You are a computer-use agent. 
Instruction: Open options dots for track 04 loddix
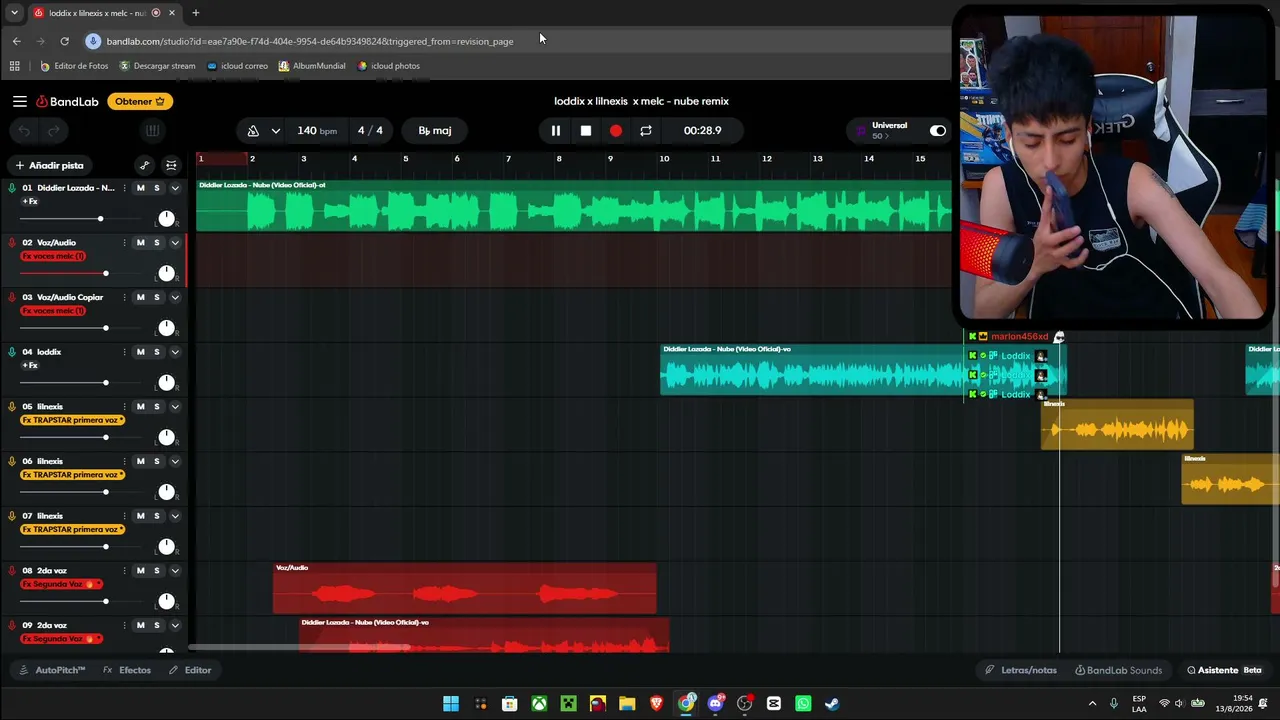tap(124, 352)
